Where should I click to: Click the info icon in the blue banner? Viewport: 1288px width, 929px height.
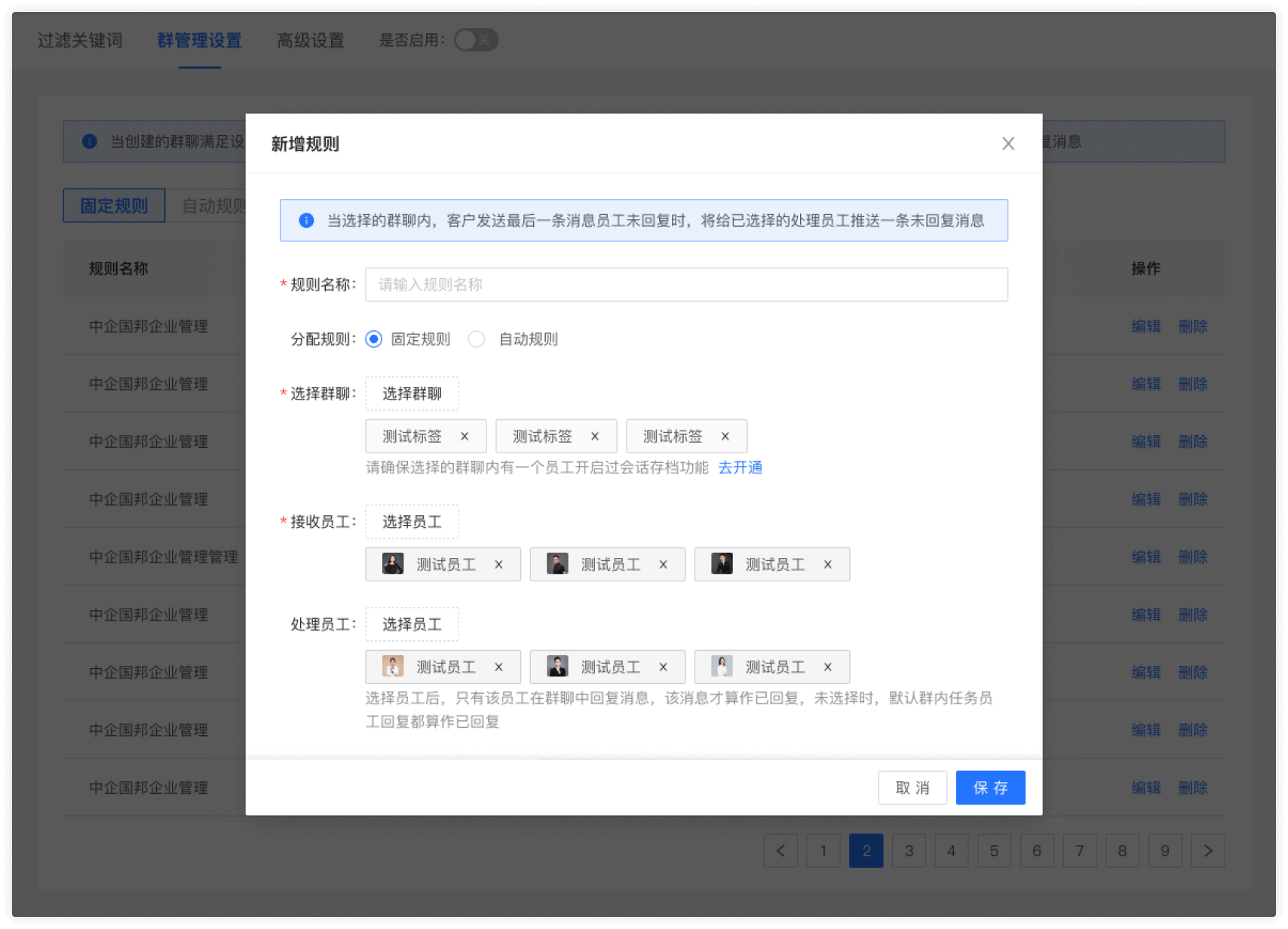[305, 220]
